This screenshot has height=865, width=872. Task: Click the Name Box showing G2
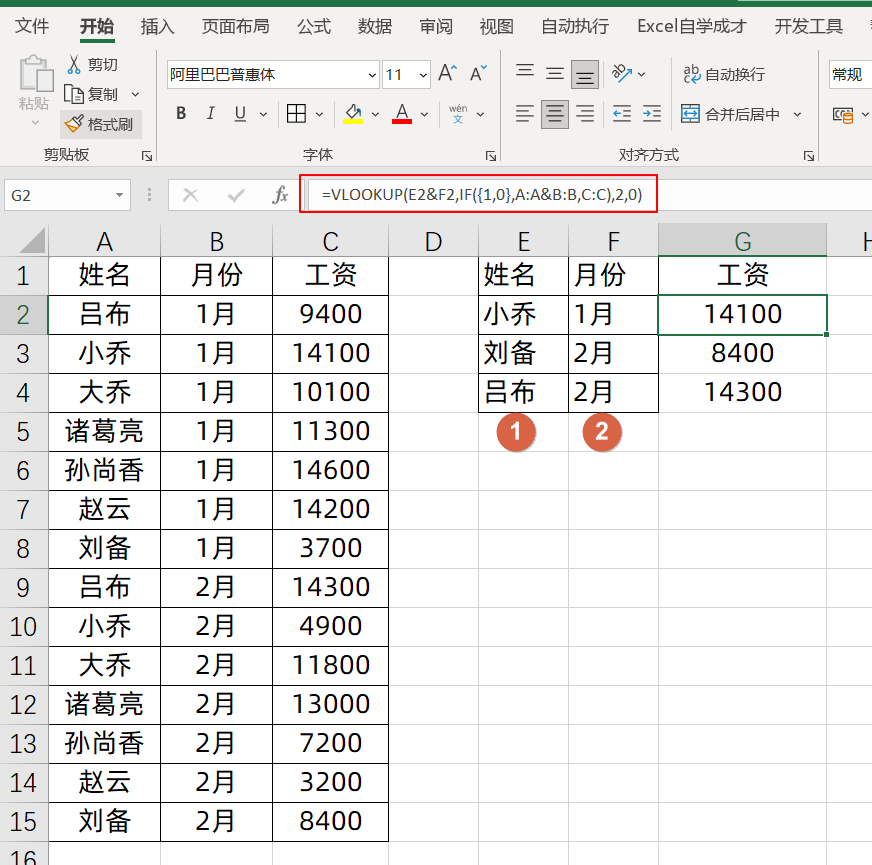pyautogui.click(x=67, y=195)
